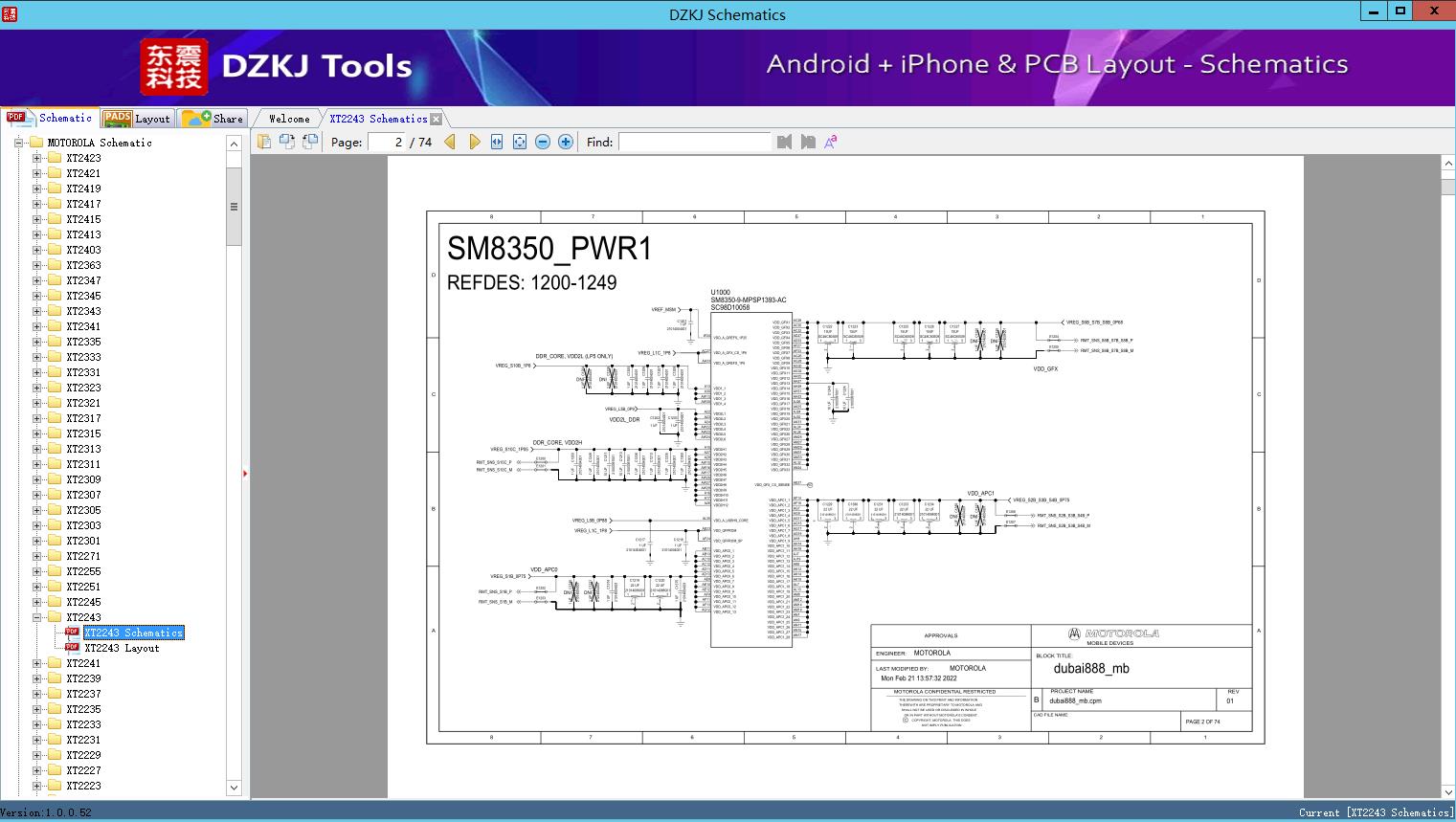Switch to the Welcome tab
This screenshot has height=822, width=1456.
289,119
